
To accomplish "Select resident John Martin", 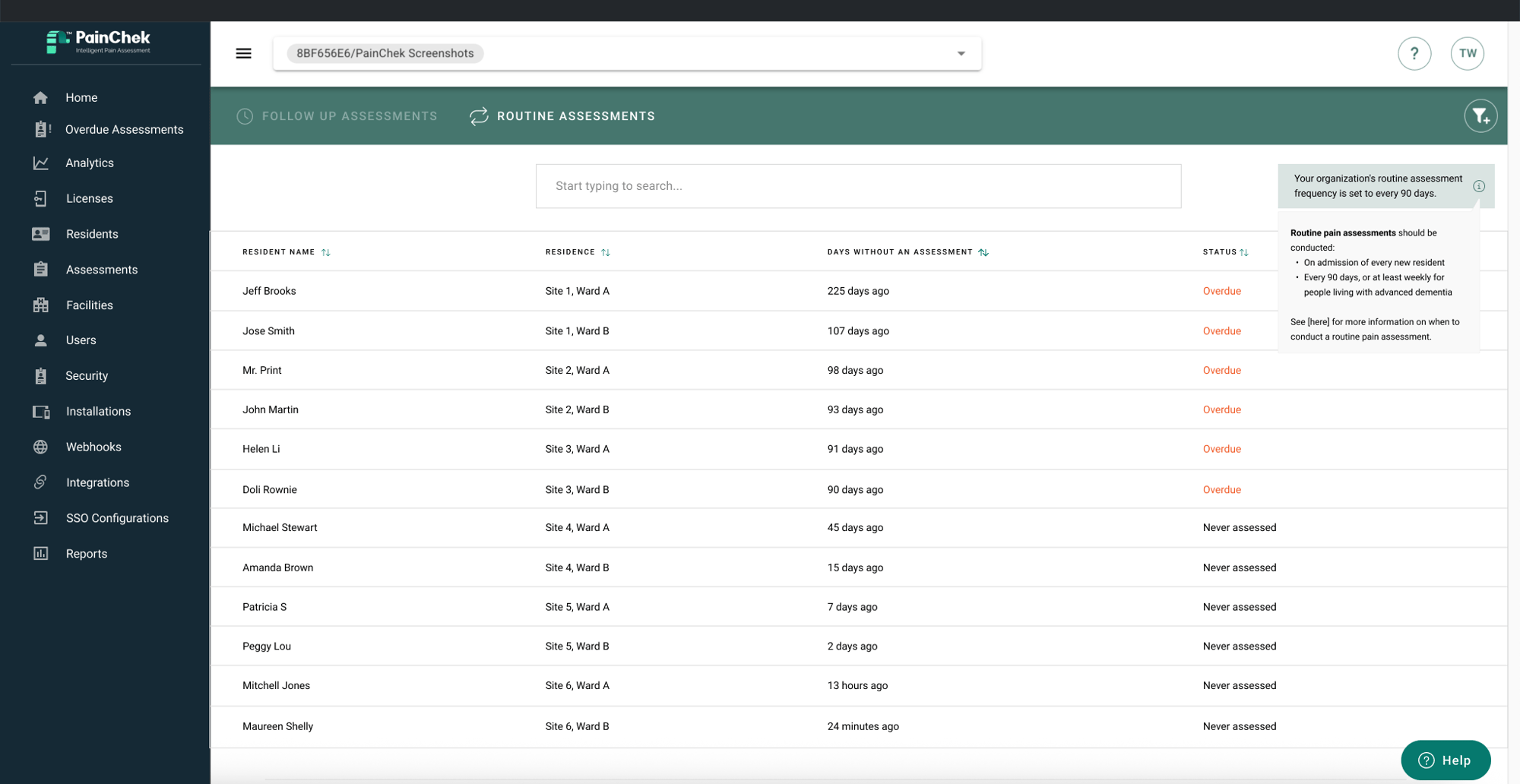I will [271, 410].
